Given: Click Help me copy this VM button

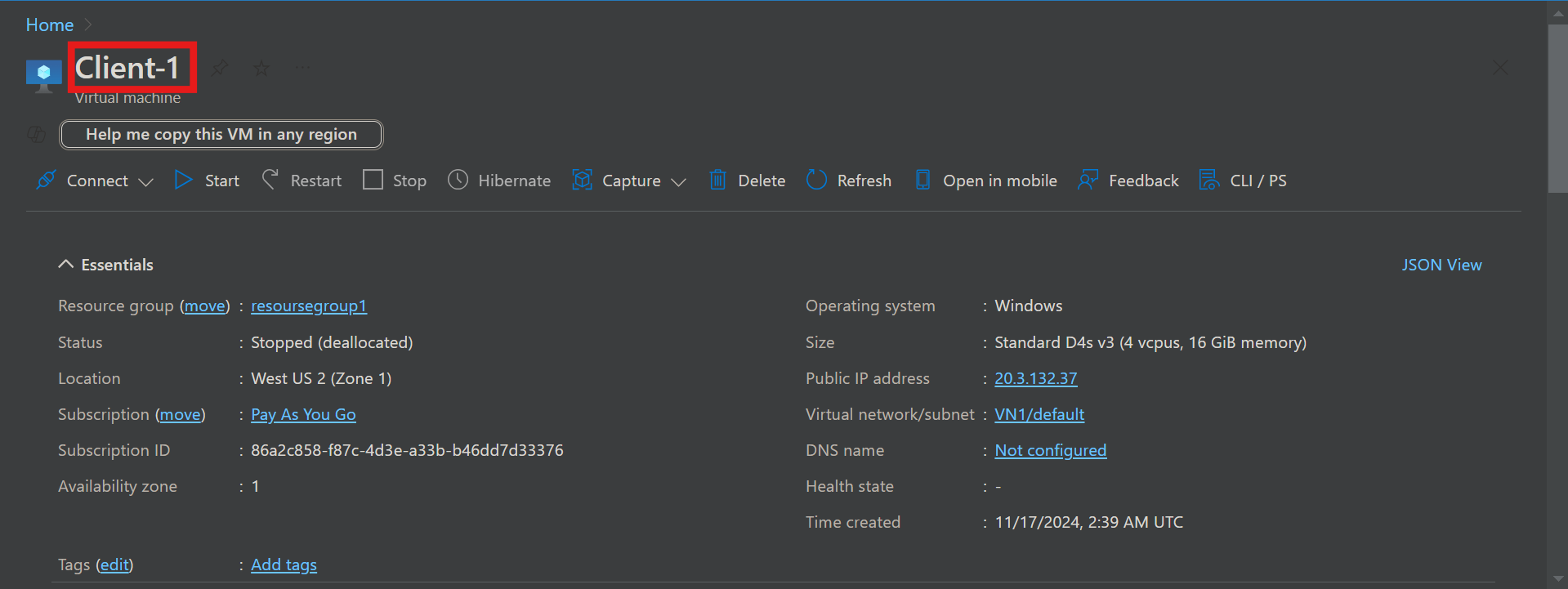Looking at the screenshot, I should pyautogui.click(x=221, y=134).
